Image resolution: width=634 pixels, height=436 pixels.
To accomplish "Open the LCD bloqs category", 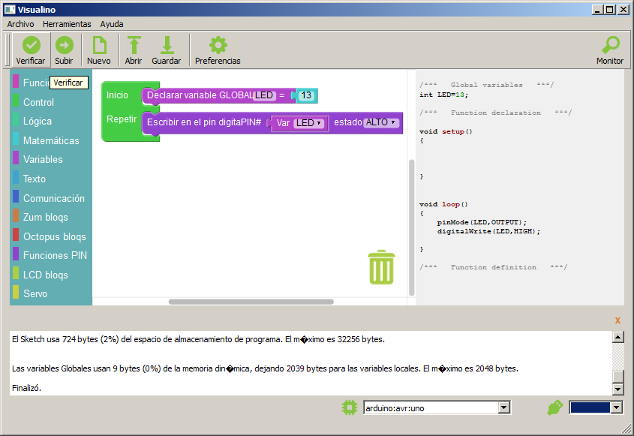I will click(45, 275).
